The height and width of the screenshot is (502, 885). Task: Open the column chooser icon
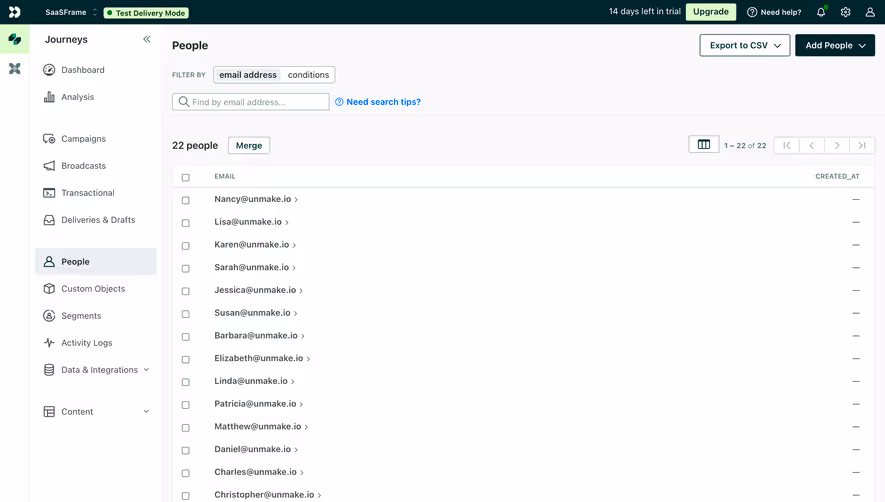point(704,145)
